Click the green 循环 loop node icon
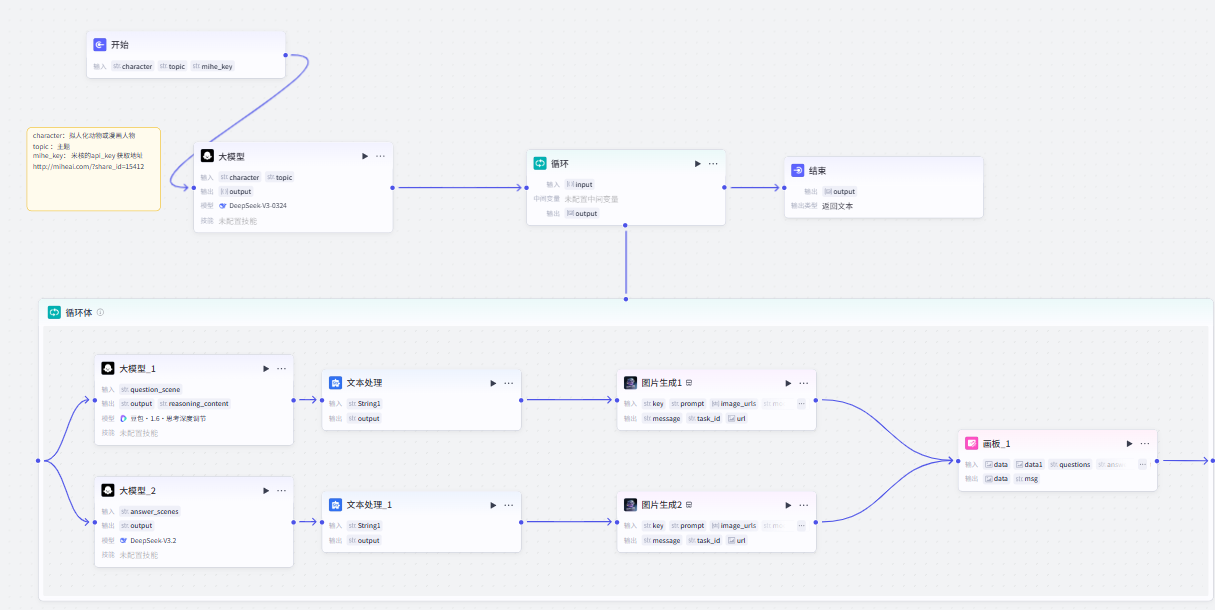Viewport: 1215px width, 610px height. (x=540, y=163)
